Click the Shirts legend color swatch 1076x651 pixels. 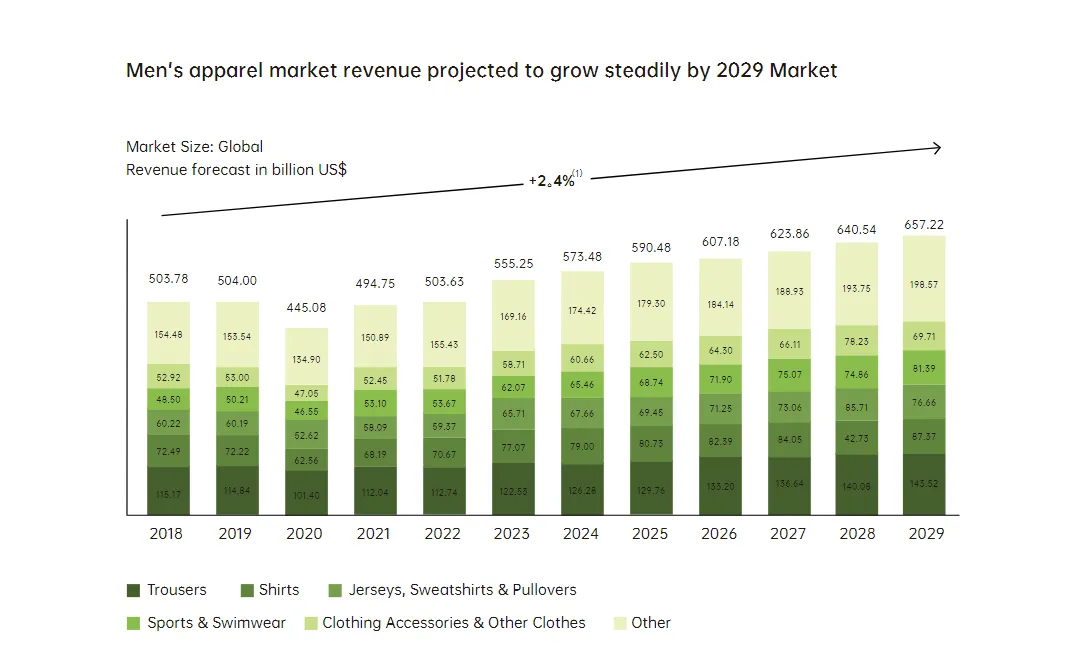[246, 590]
